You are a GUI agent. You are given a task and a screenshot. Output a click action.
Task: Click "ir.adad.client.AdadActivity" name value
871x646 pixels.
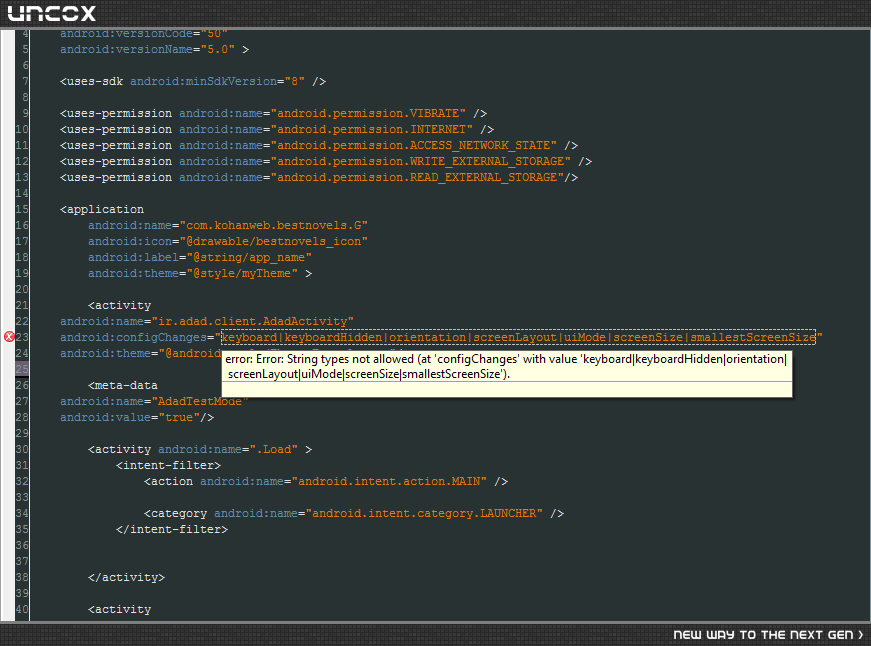(252, 322)
